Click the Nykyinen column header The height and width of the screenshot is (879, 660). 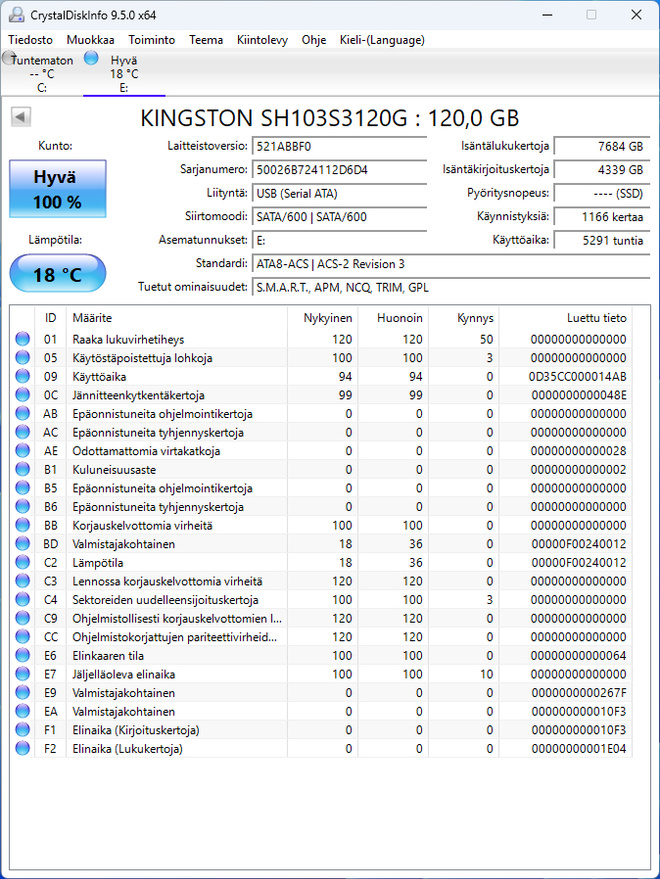(323, 318)
